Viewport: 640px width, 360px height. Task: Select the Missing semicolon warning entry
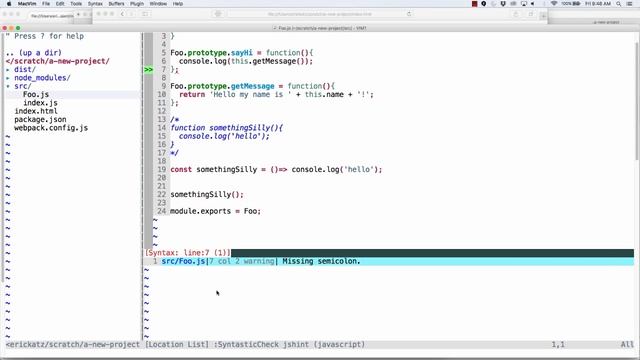389,261
